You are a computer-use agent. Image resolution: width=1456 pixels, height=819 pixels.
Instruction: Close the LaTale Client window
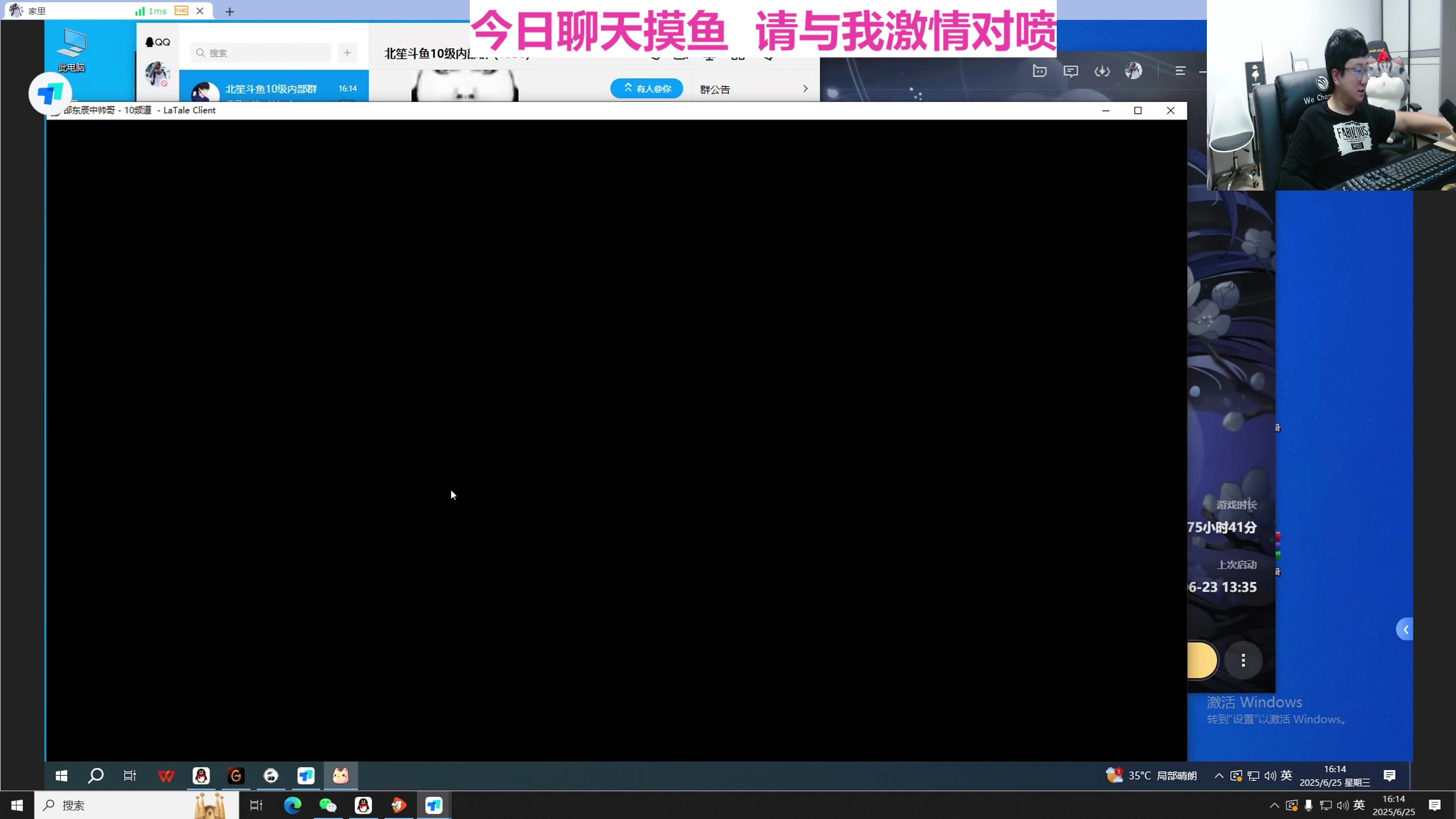(x=1170, y=110)
